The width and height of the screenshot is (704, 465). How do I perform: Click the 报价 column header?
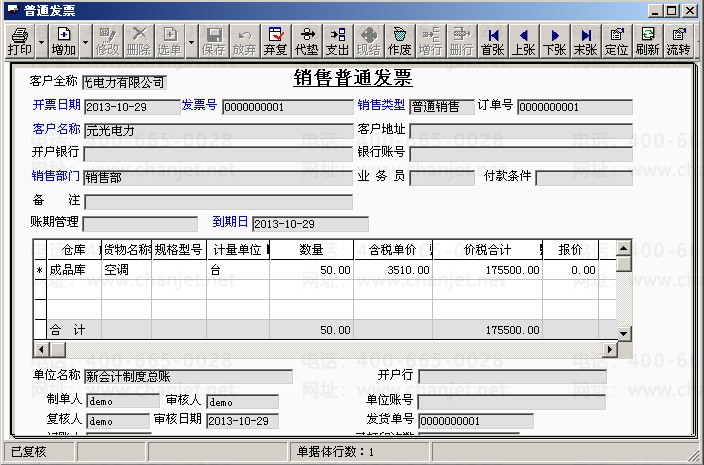571,250
